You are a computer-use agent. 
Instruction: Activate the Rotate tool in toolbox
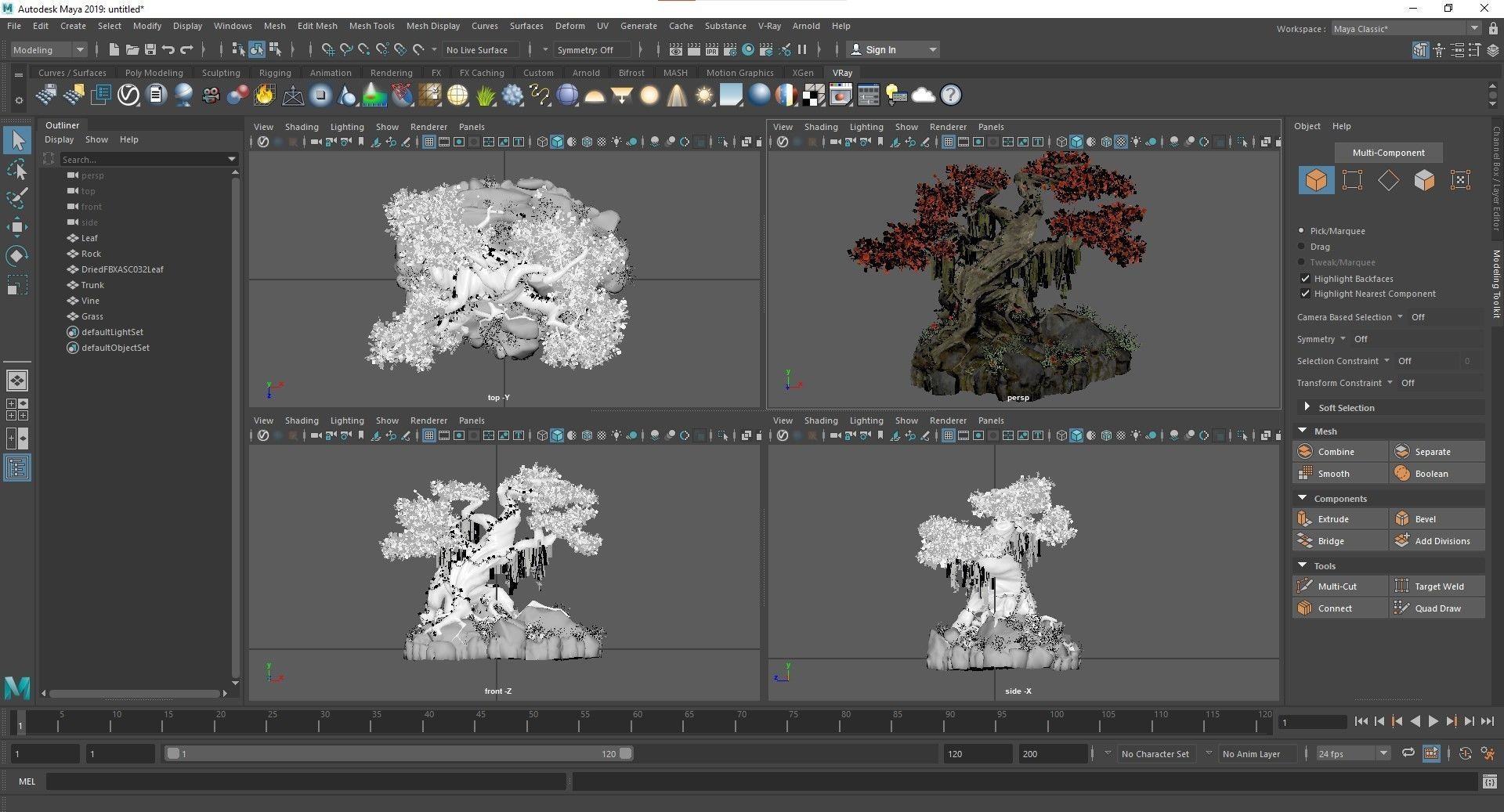click(17, 256)
